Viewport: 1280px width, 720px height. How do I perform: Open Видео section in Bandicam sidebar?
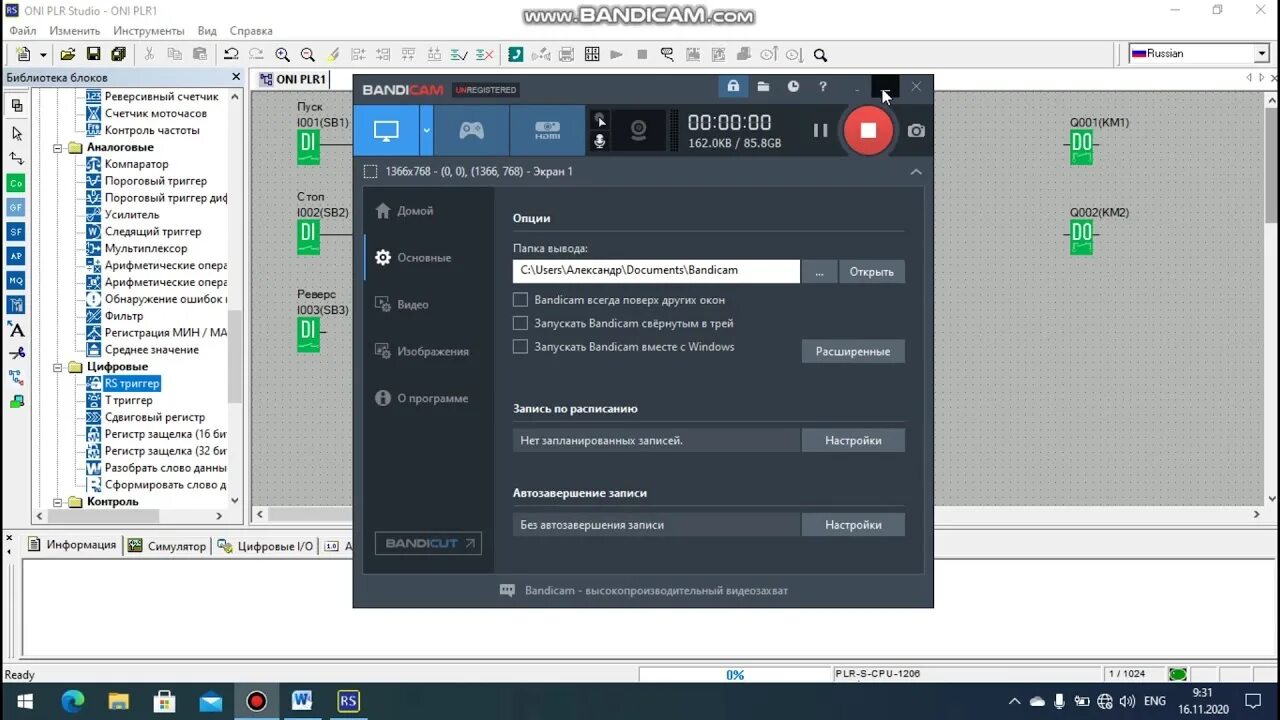412,305
